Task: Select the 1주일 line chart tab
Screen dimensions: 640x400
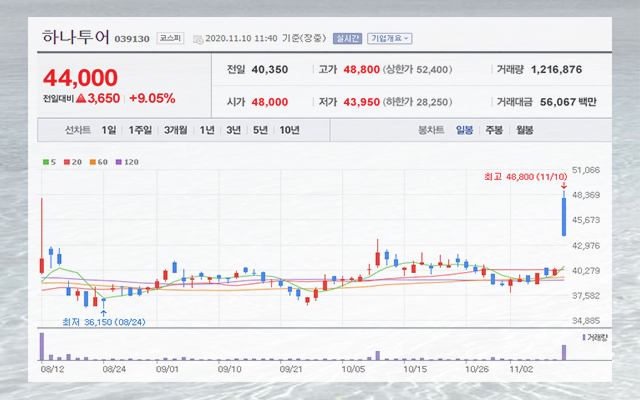Action: tap(140, 130)
